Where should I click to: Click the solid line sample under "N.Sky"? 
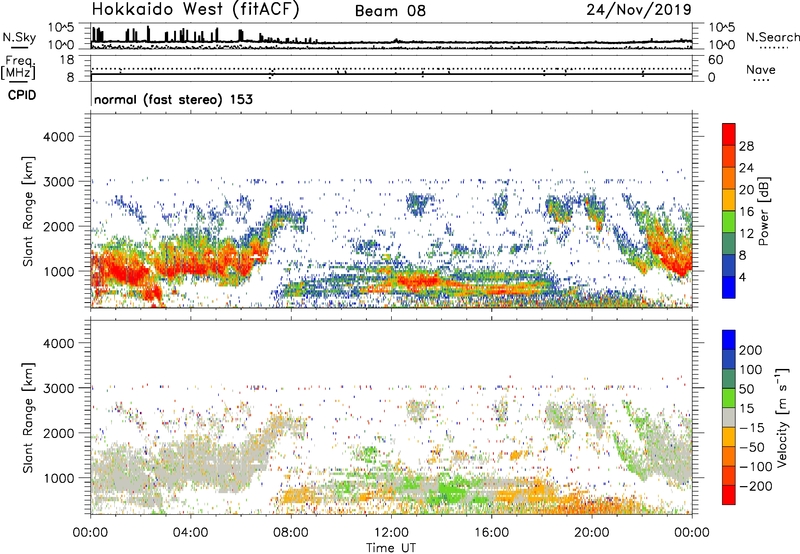point(19,47)
